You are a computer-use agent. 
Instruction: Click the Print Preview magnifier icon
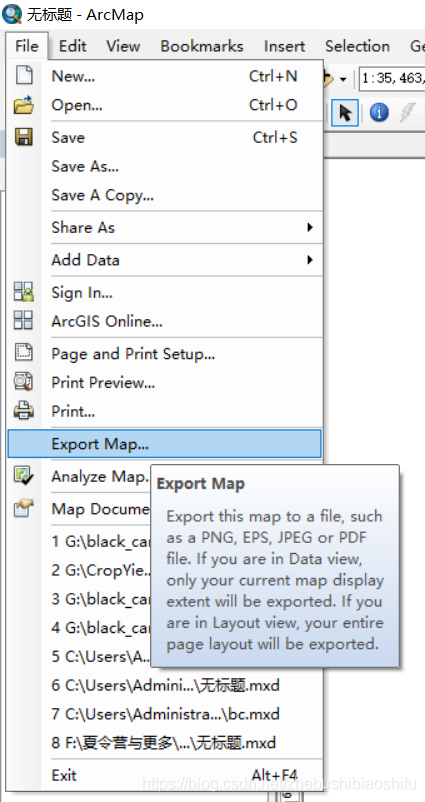click(x=24, y=382)
